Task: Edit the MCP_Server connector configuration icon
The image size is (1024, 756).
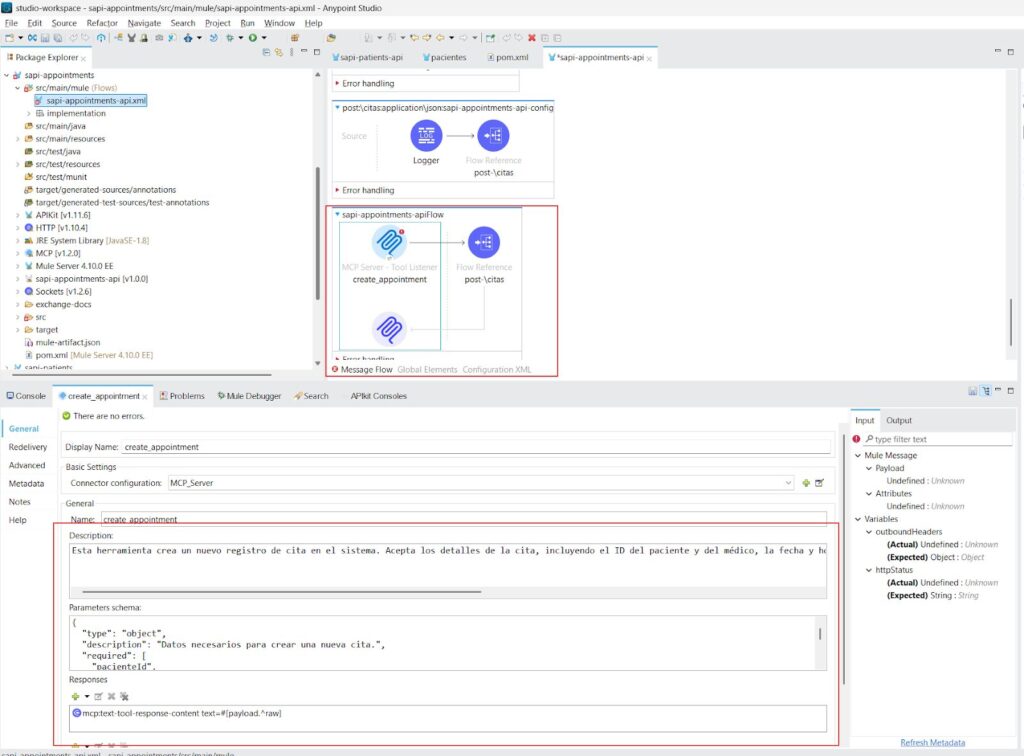Action: pyautogui.click(x=820, y=483)
